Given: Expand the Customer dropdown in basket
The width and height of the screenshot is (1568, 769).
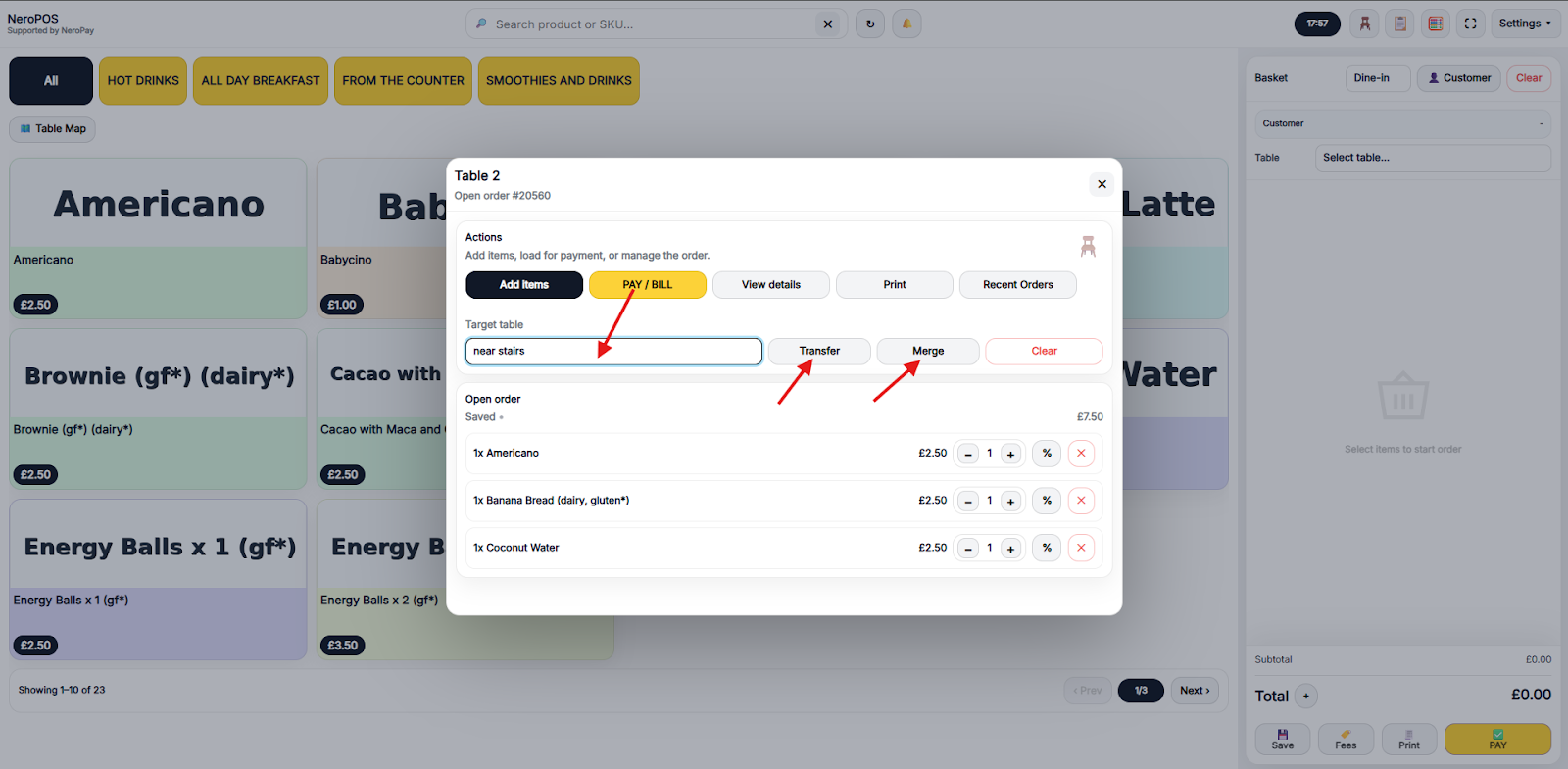Looking at the screenshot, I should pyautogui.click(x=1402, y=123).
